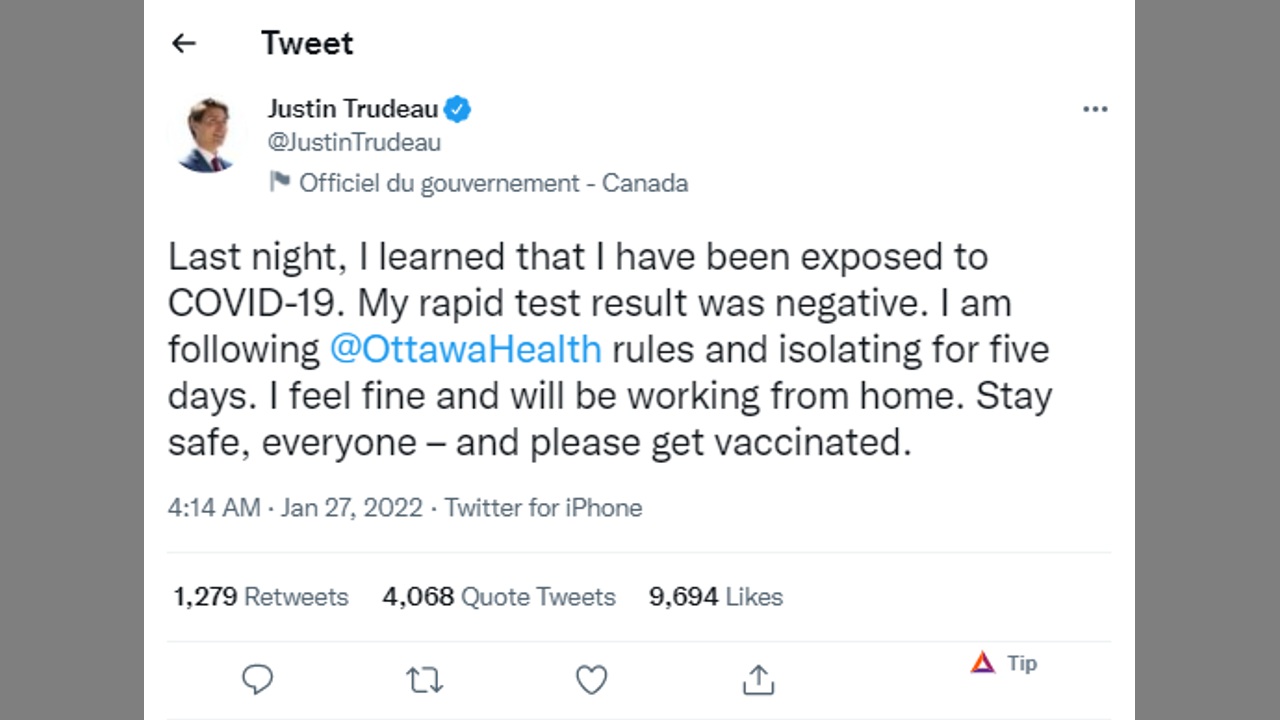
Task: Click the Justin Trudeau display name
Action: (353, 109)
